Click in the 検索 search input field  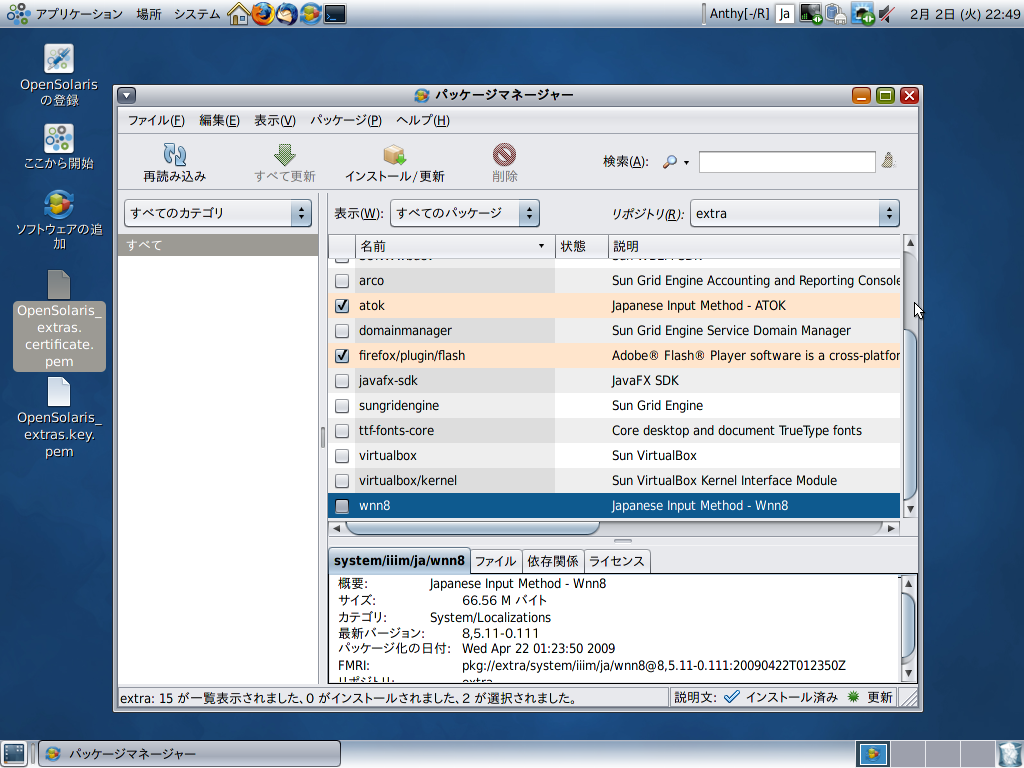click(x=787, y=161)
